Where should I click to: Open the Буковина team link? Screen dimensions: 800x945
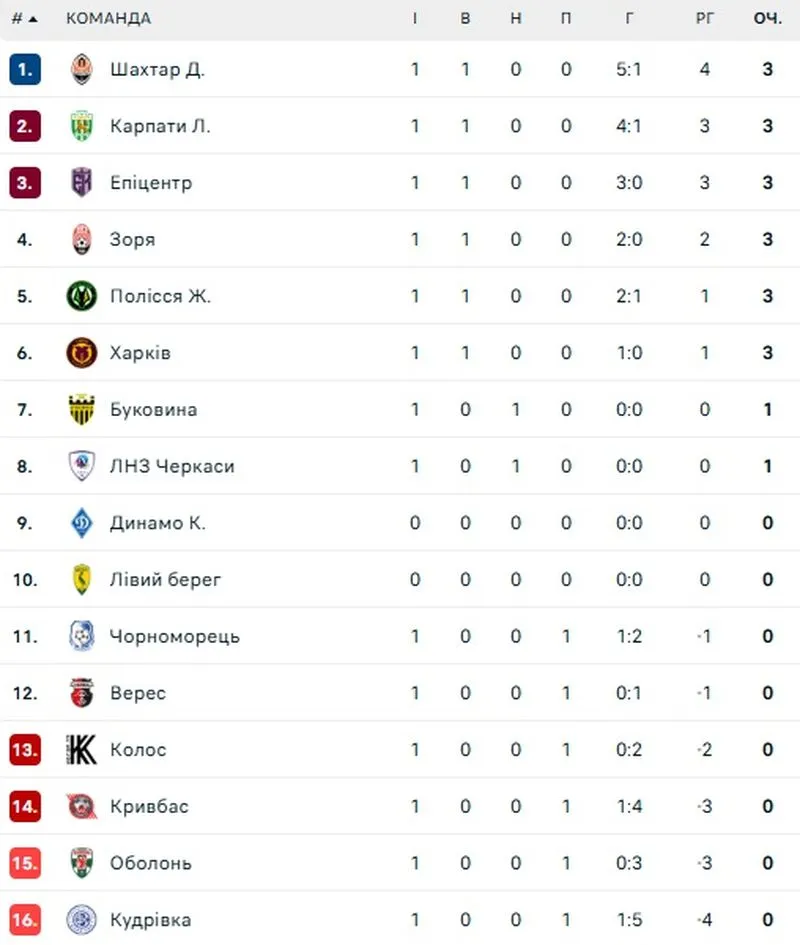coord(153,410)
